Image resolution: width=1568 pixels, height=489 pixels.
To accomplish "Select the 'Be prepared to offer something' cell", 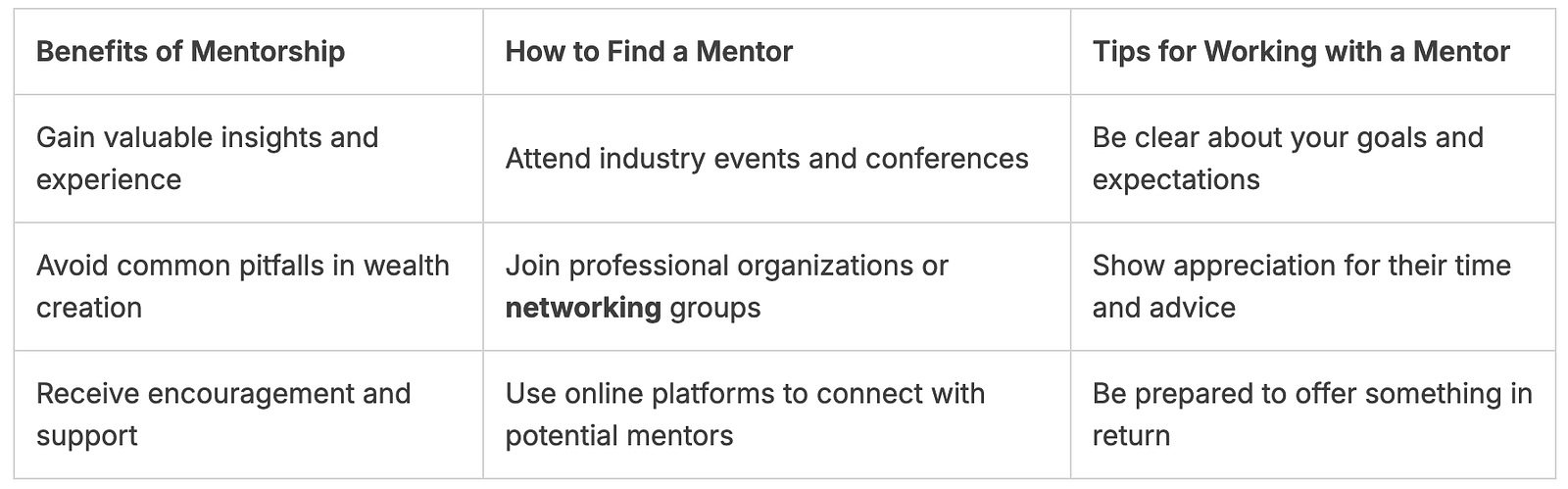I will (x=1312, y=414).
